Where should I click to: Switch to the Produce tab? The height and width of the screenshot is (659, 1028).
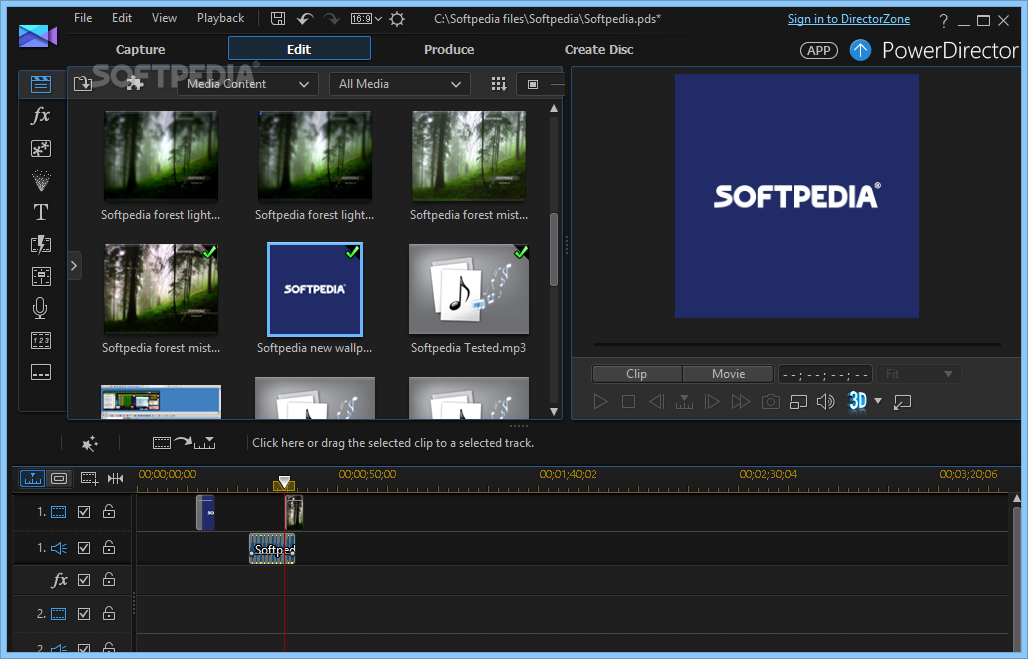[449, 49]
